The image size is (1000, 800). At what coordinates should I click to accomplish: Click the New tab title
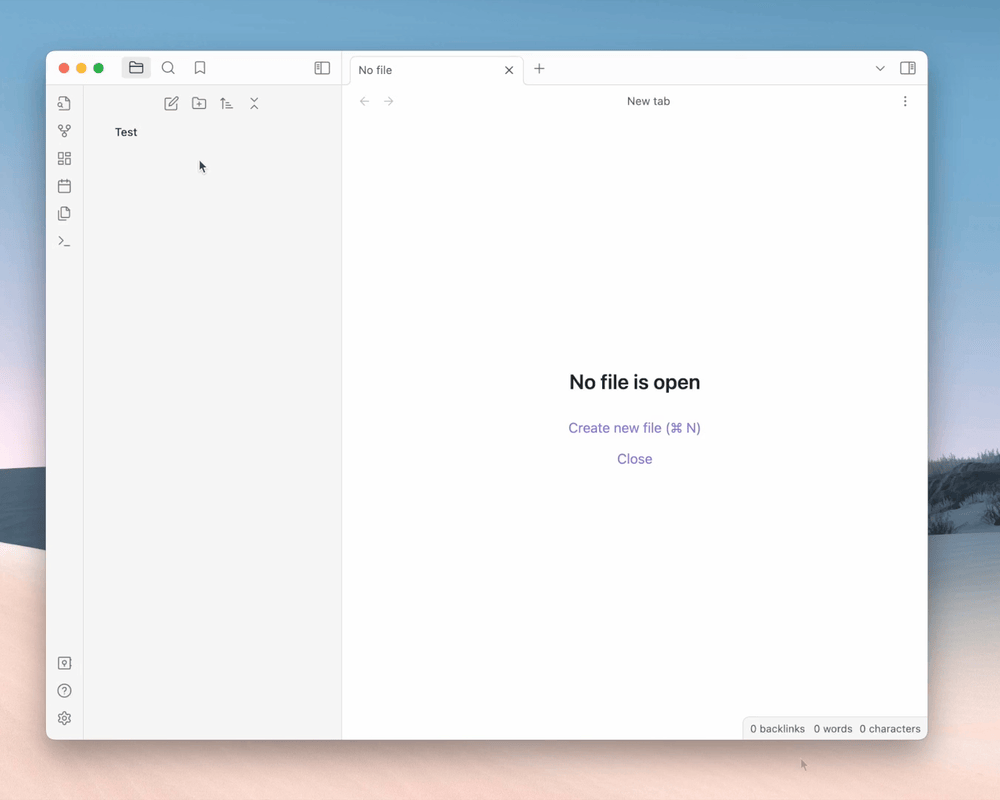point(648,101)
